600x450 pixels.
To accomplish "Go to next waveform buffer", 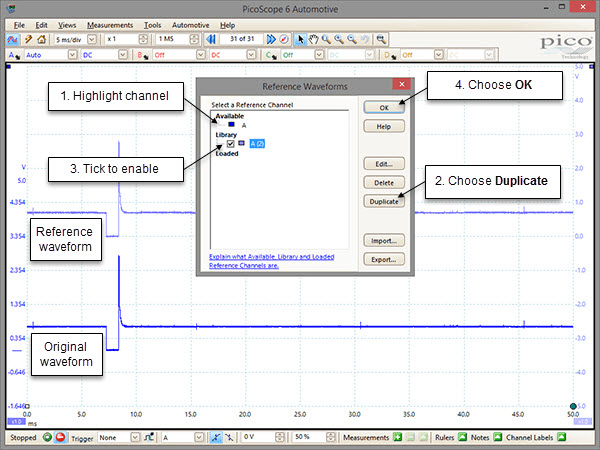I will pyautogui.click(x=271, y=39).
